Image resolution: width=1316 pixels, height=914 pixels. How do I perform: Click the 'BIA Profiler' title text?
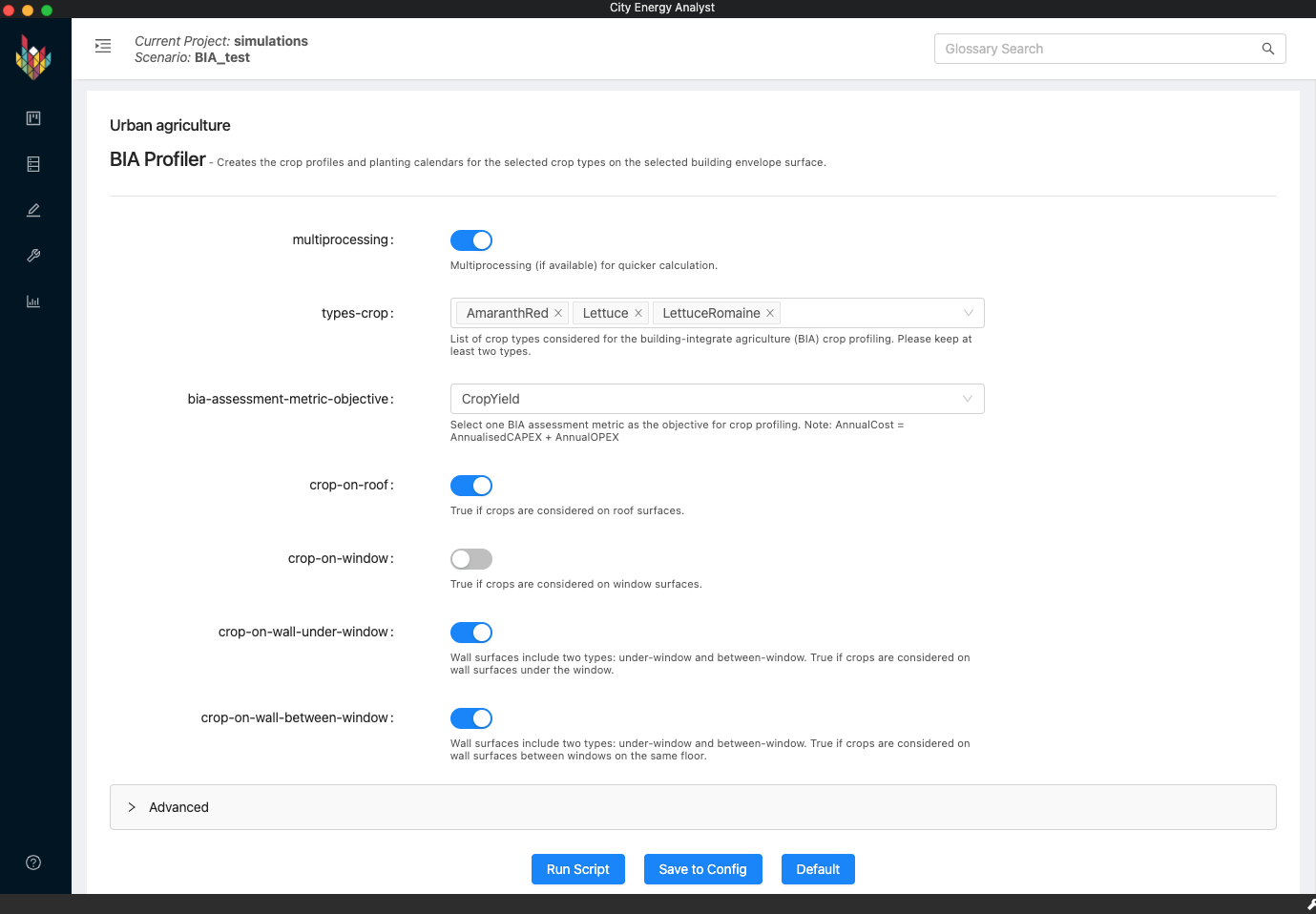click(x=157, y=159)
